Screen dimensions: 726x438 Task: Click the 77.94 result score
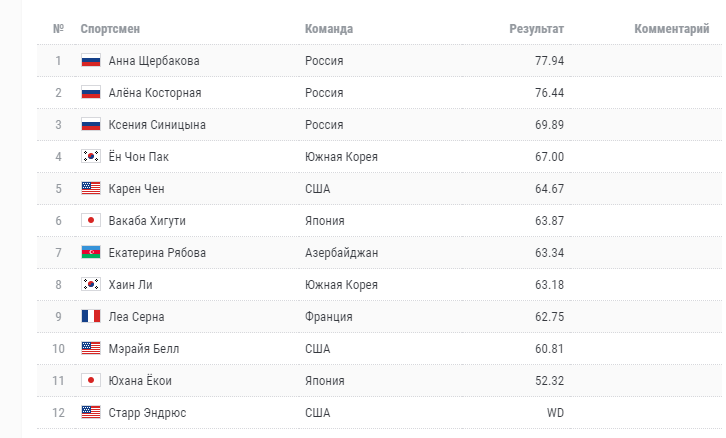tap(550, 61)
